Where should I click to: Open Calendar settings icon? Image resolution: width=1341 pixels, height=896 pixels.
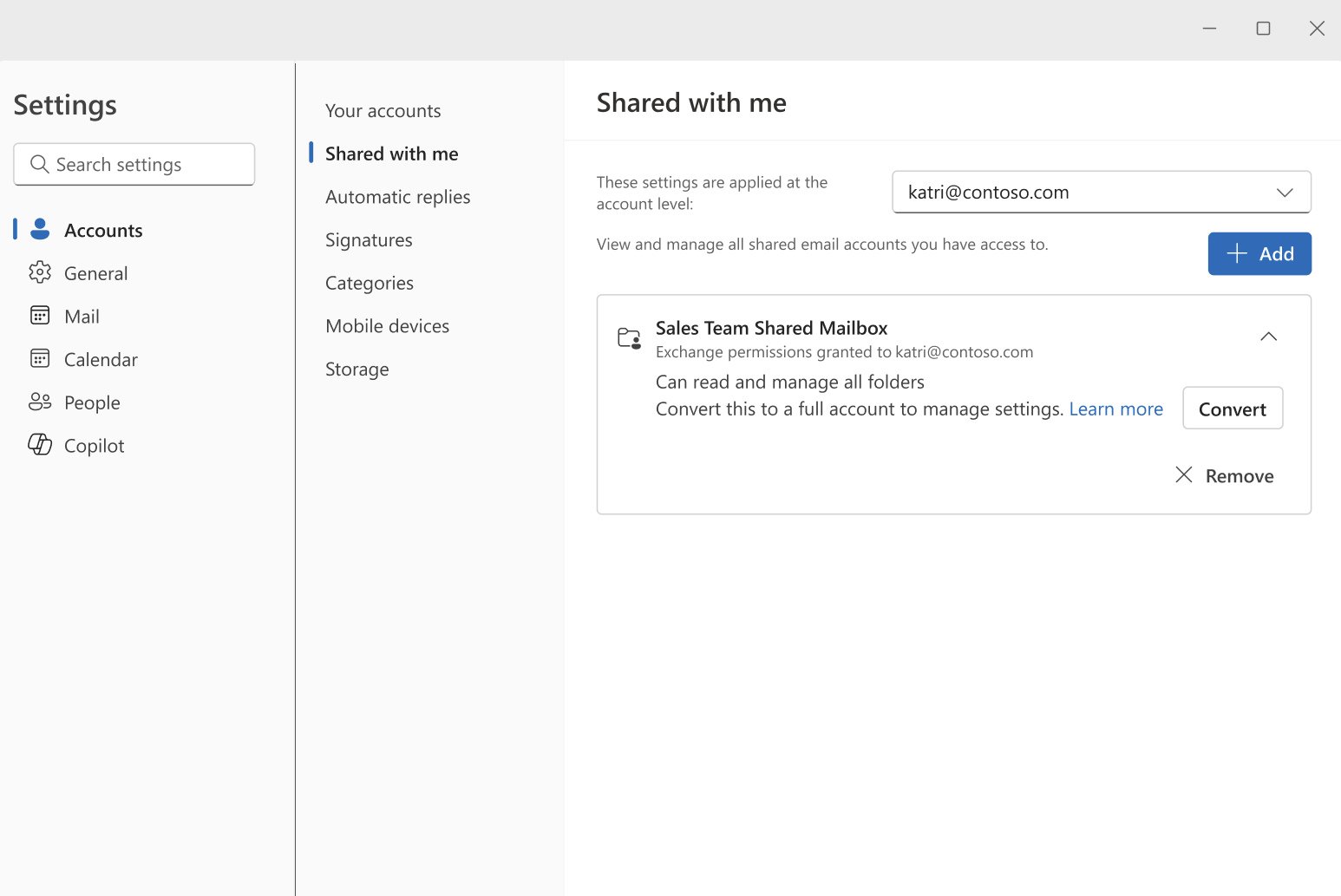click(40, 358)
